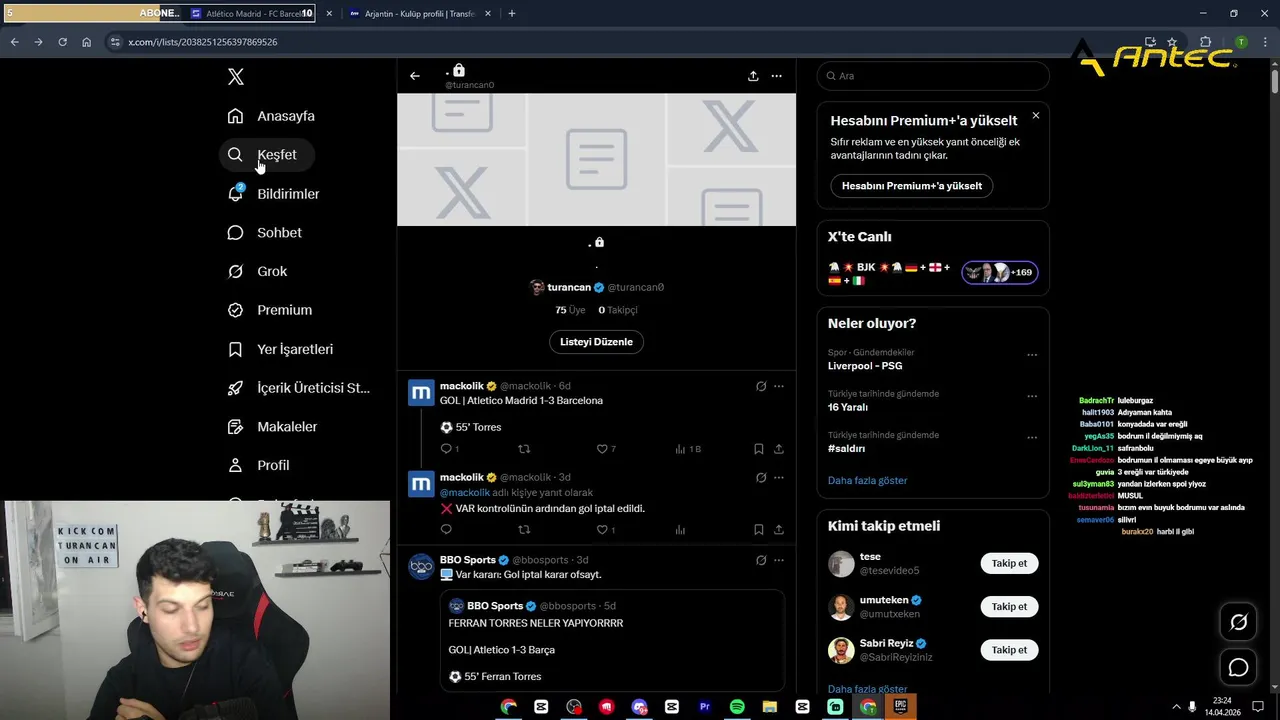Open Grok action on BBO Sports post
Screen dimensions: 1280x720
761,560
